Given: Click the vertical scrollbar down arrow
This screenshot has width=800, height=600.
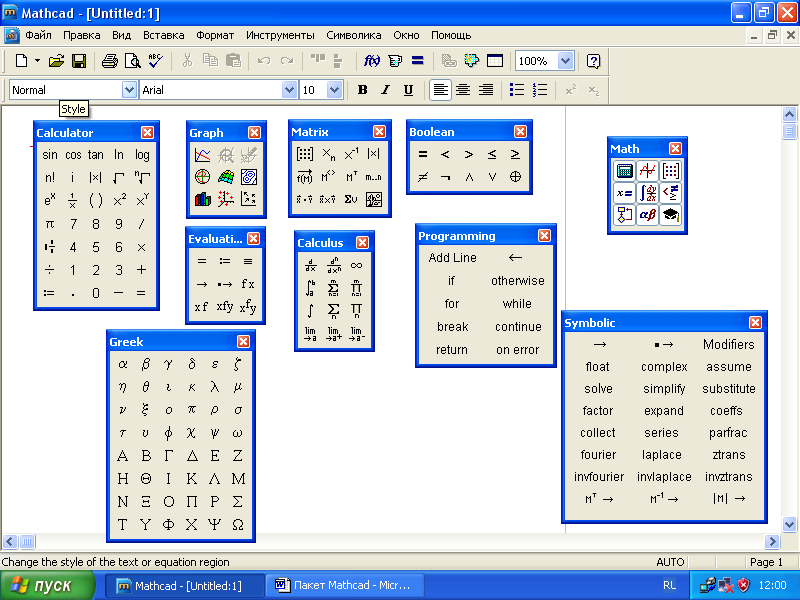Looking at the screenshot, I should pos(789,524).
